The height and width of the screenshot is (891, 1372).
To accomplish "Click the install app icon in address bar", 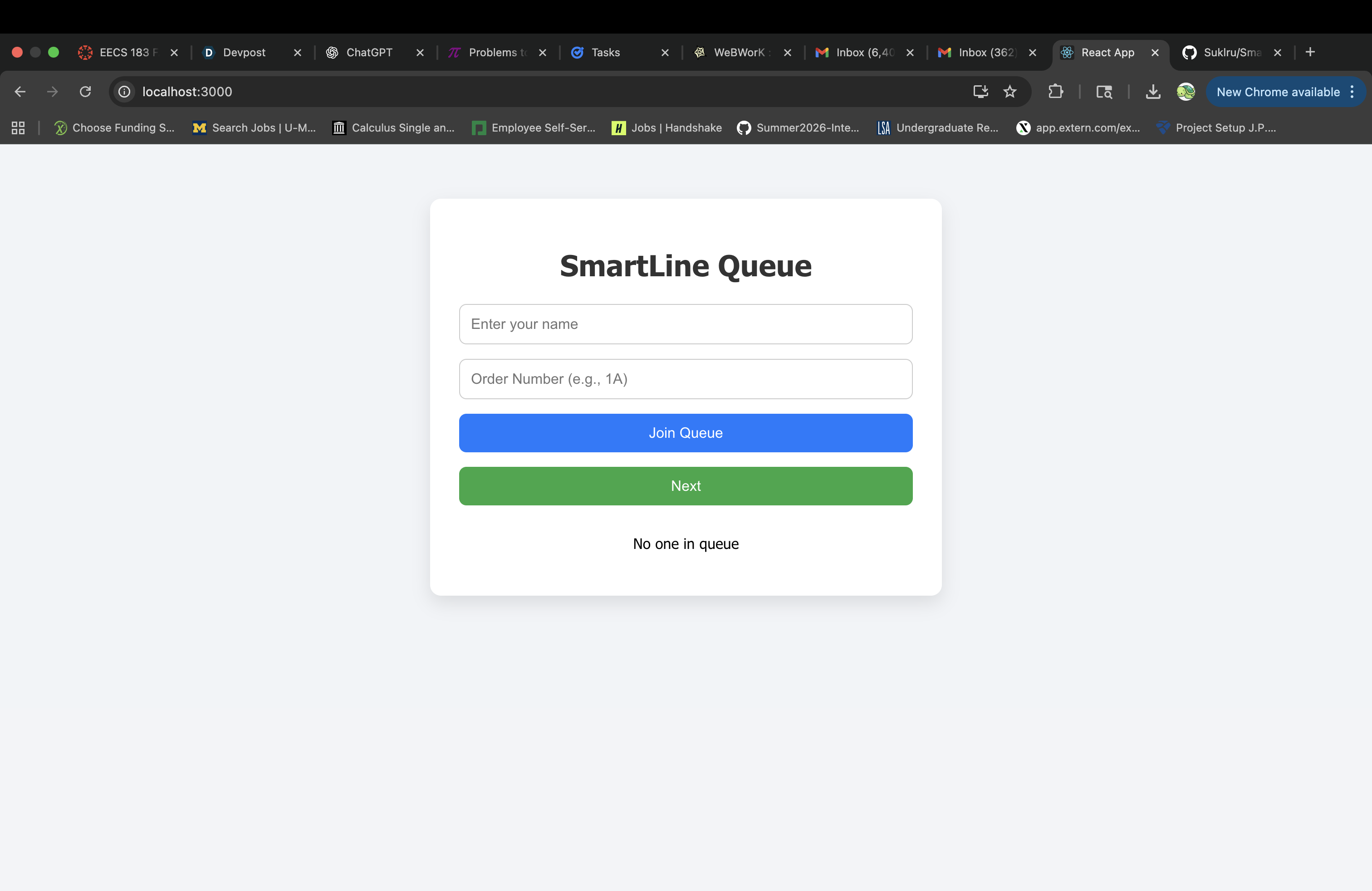I will point(980,92).
